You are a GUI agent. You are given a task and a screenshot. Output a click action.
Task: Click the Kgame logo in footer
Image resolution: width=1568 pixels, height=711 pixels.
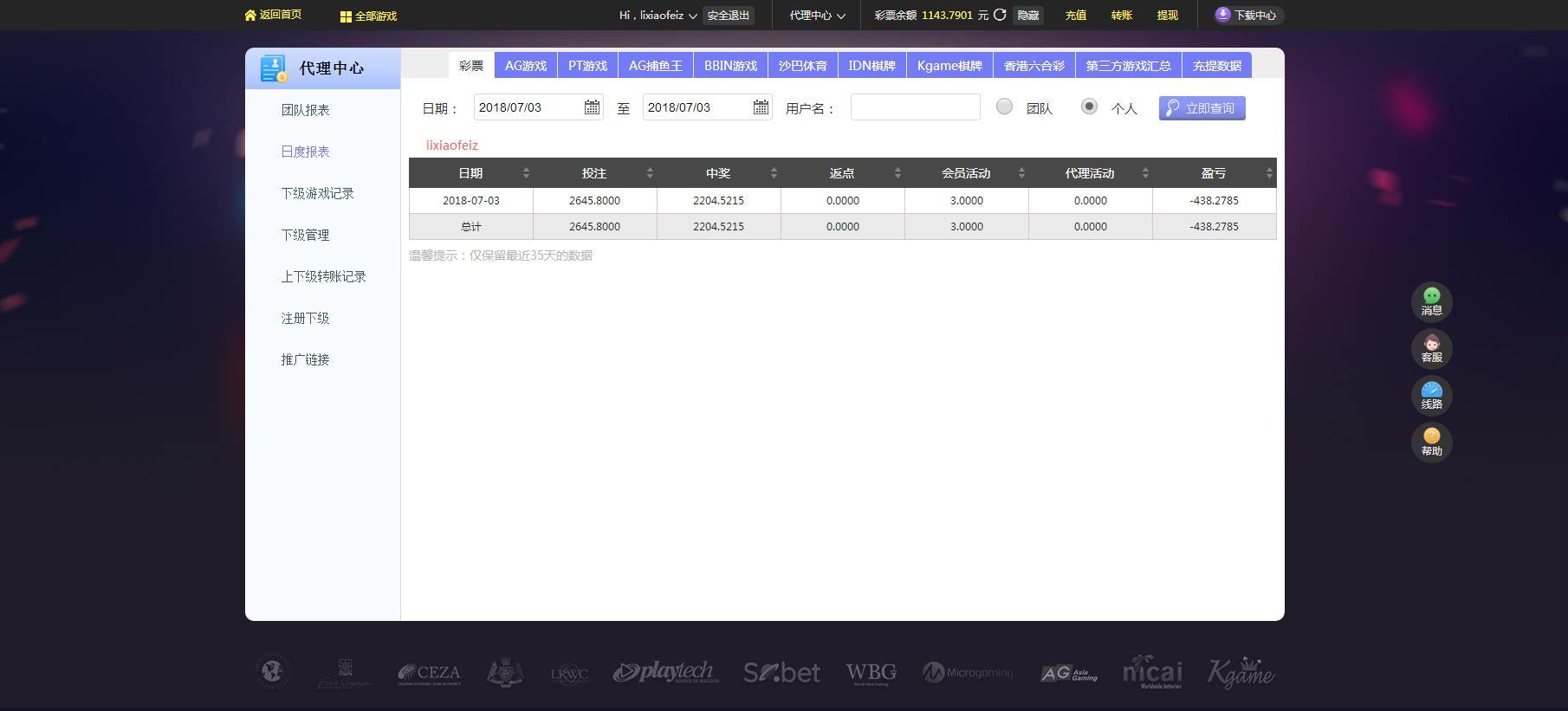point(1241,672)
